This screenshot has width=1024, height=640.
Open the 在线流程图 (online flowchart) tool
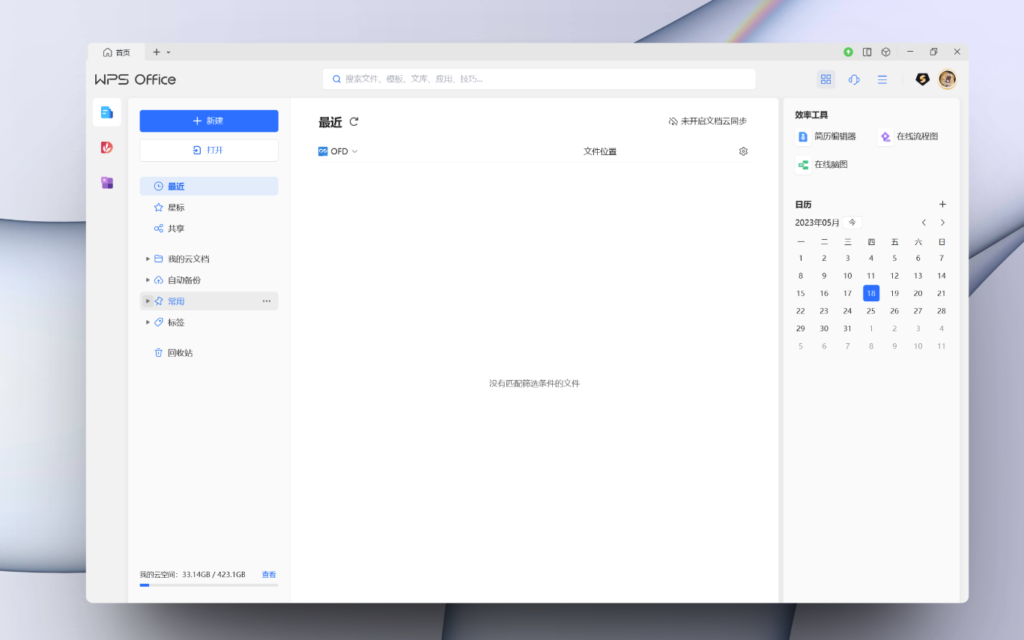[x=909, y=137]
